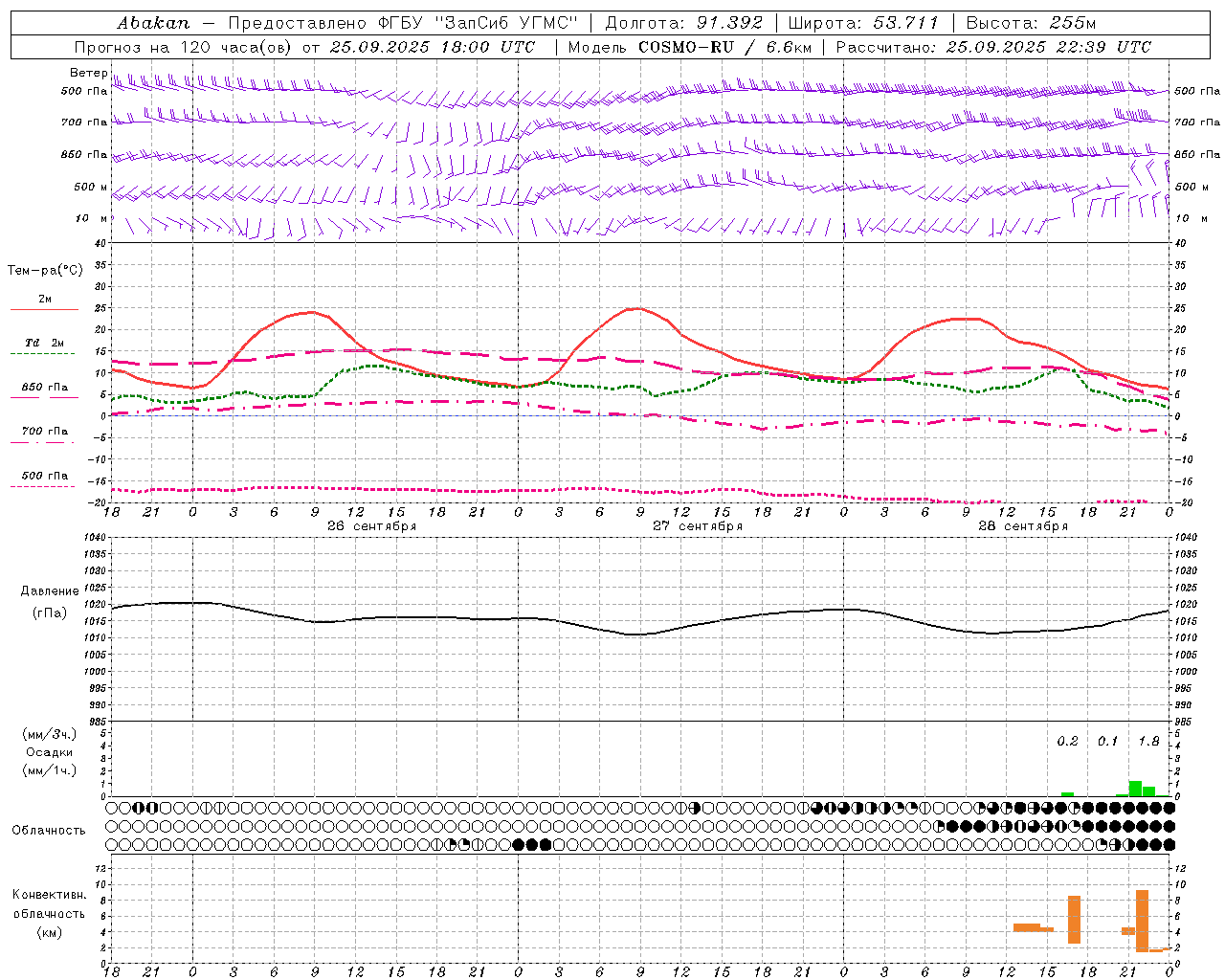The width and height of the screenshot is (1225, 980).
Task: Select the Td 2м dew point legend entry
Action: point(45,343)
